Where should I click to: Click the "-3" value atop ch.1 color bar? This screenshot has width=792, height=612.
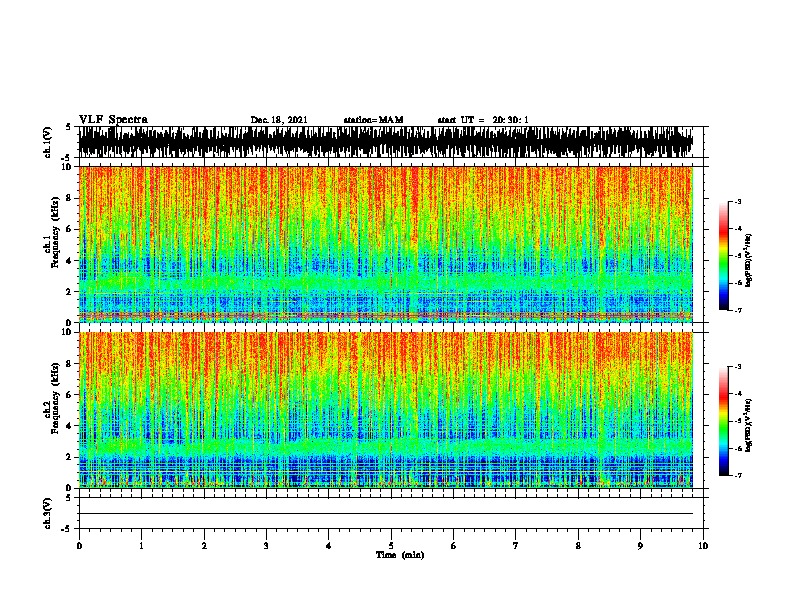point(737,201)
